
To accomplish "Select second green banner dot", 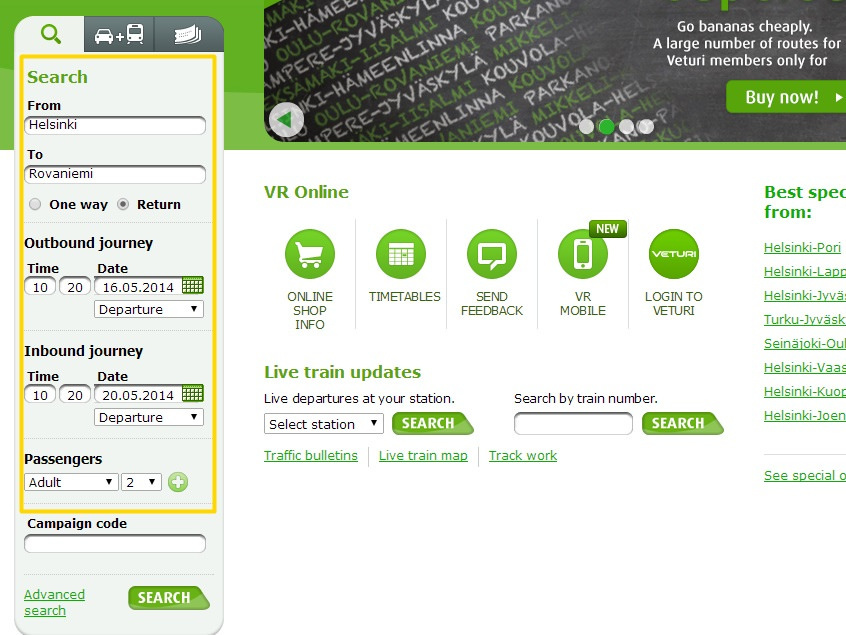I will point(606,127).
